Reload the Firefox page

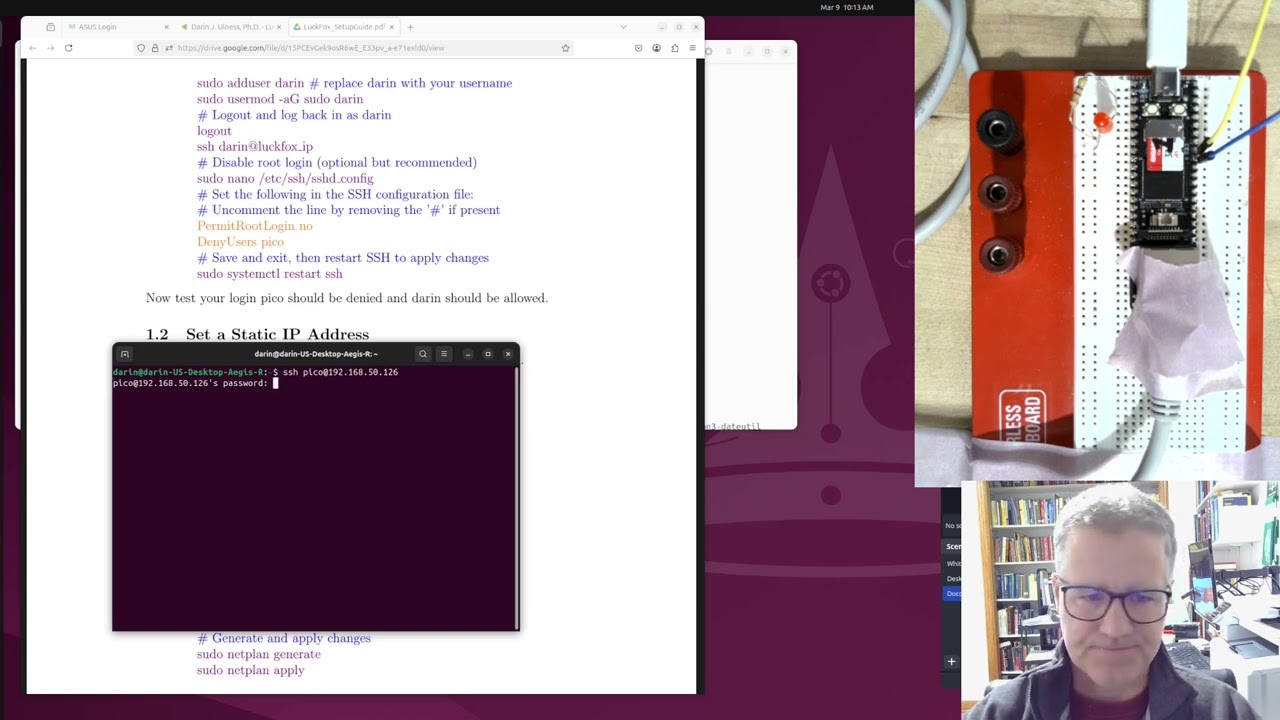click(x=68, y=48)
